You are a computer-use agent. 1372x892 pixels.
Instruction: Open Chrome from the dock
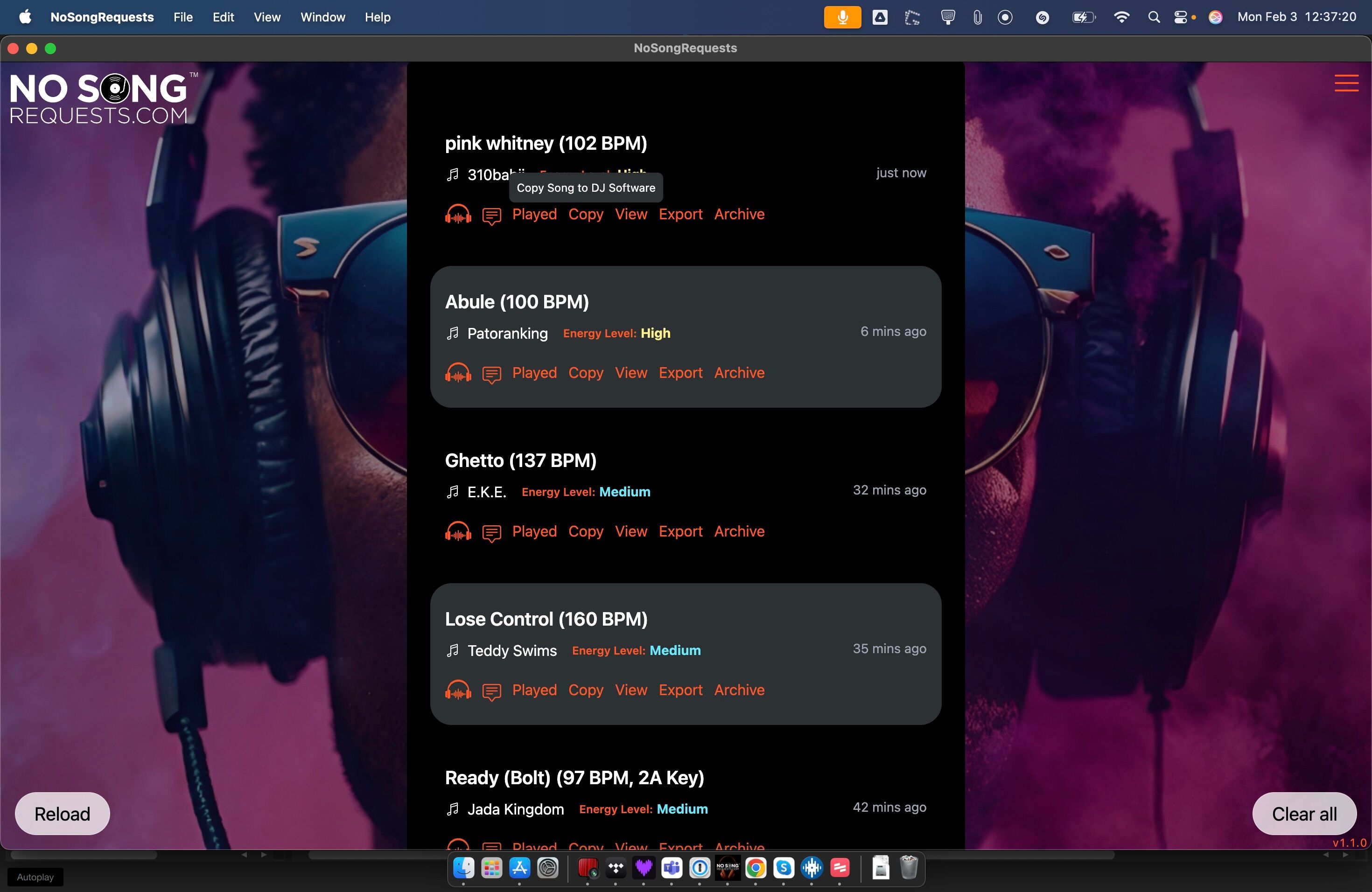coord(755,868)
